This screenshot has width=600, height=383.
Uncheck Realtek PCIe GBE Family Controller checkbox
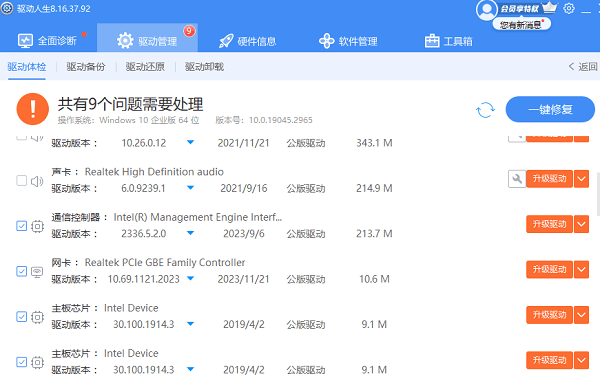tap(21, 271)
